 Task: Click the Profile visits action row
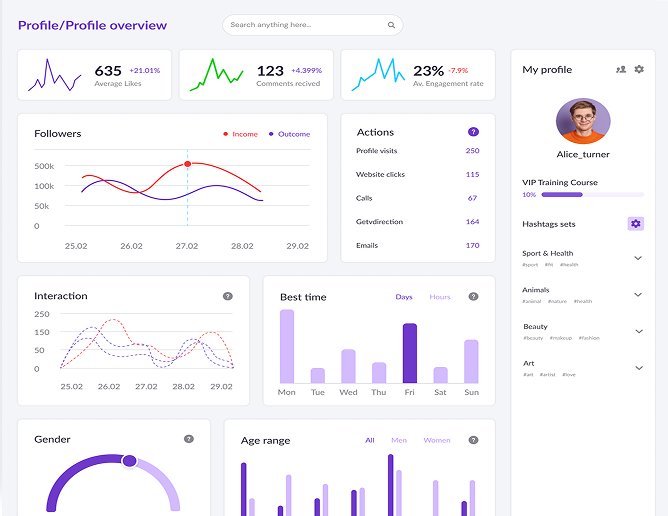click(x=417, y=151)
